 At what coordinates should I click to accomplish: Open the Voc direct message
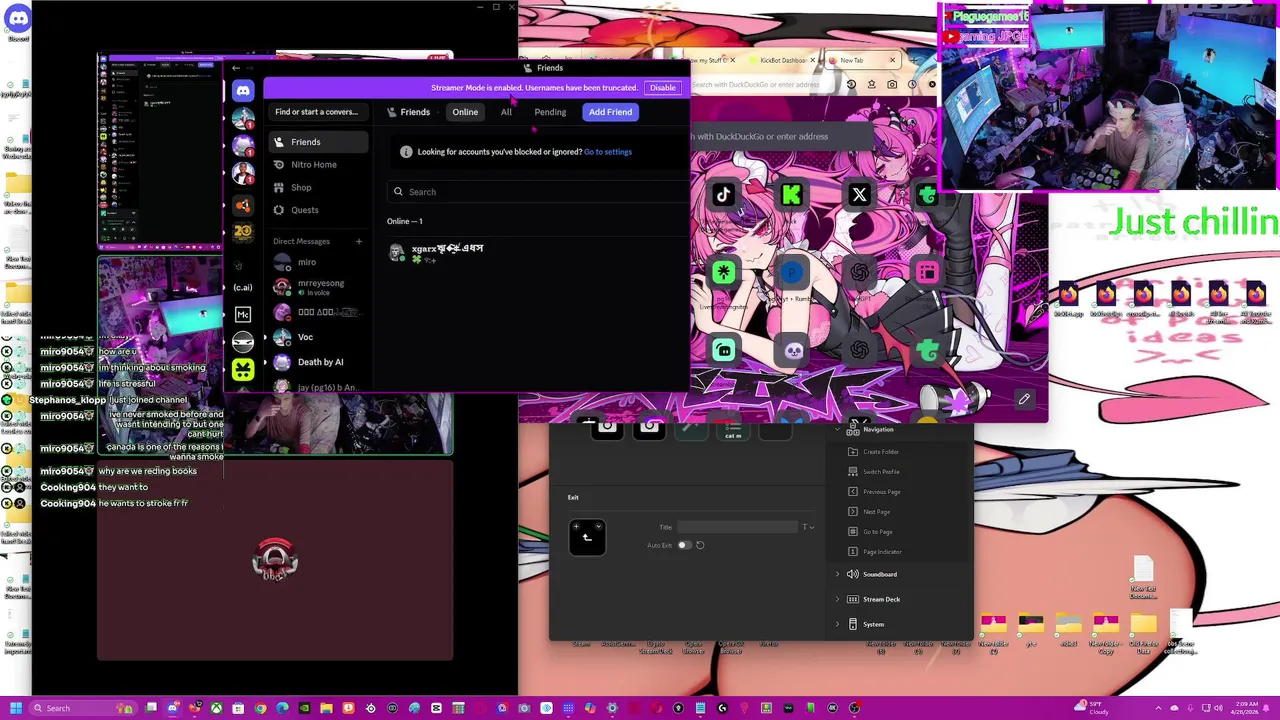click(x=318, y=337)
